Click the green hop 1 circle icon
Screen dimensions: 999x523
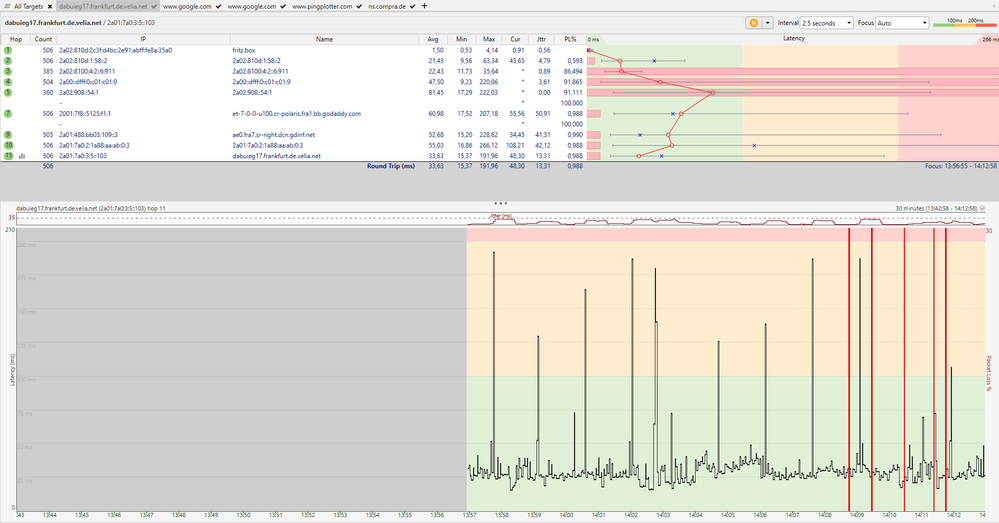[x=7, y=49]
